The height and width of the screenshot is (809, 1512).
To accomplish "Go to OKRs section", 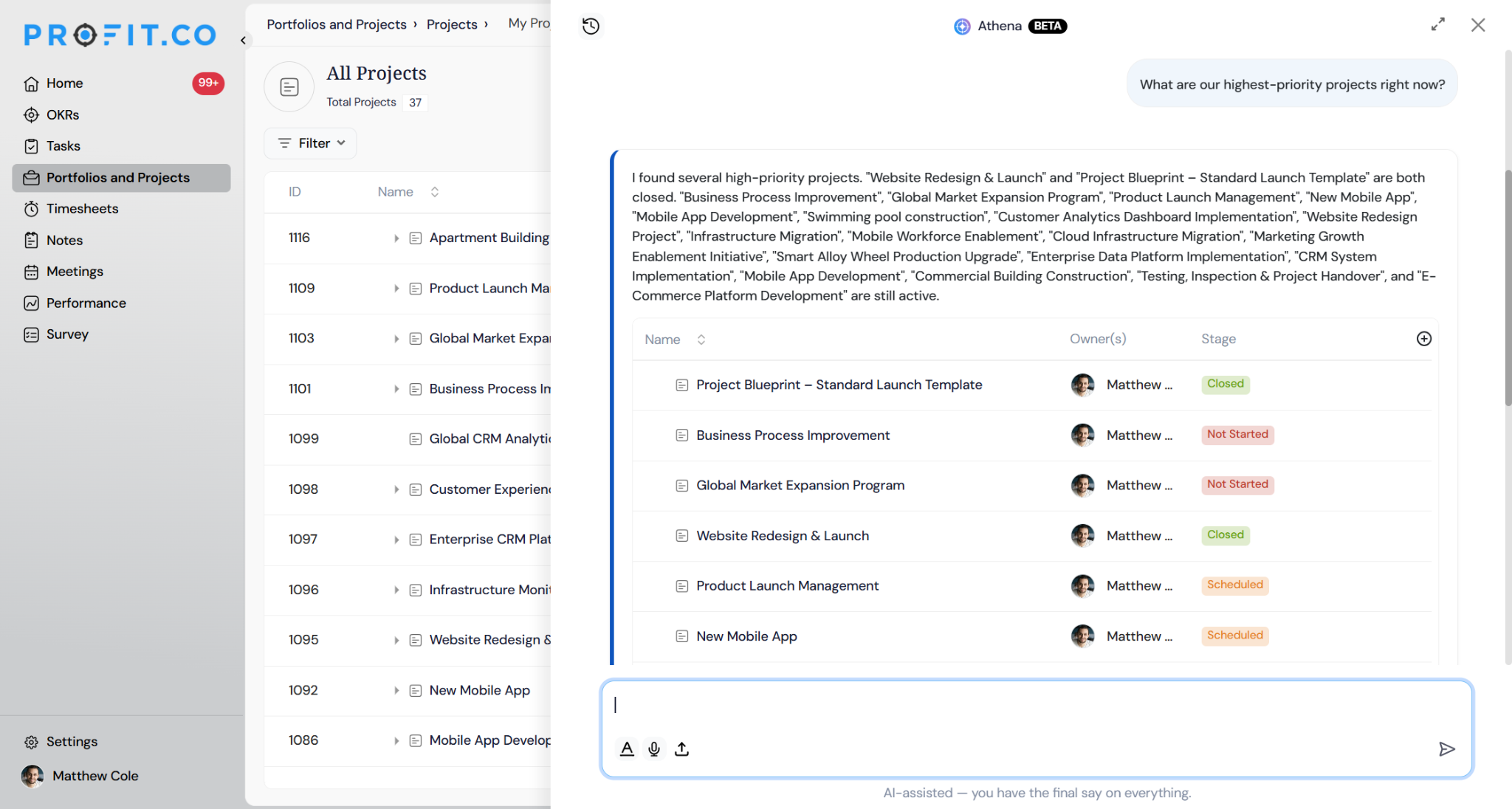I will tap(62, 114).
